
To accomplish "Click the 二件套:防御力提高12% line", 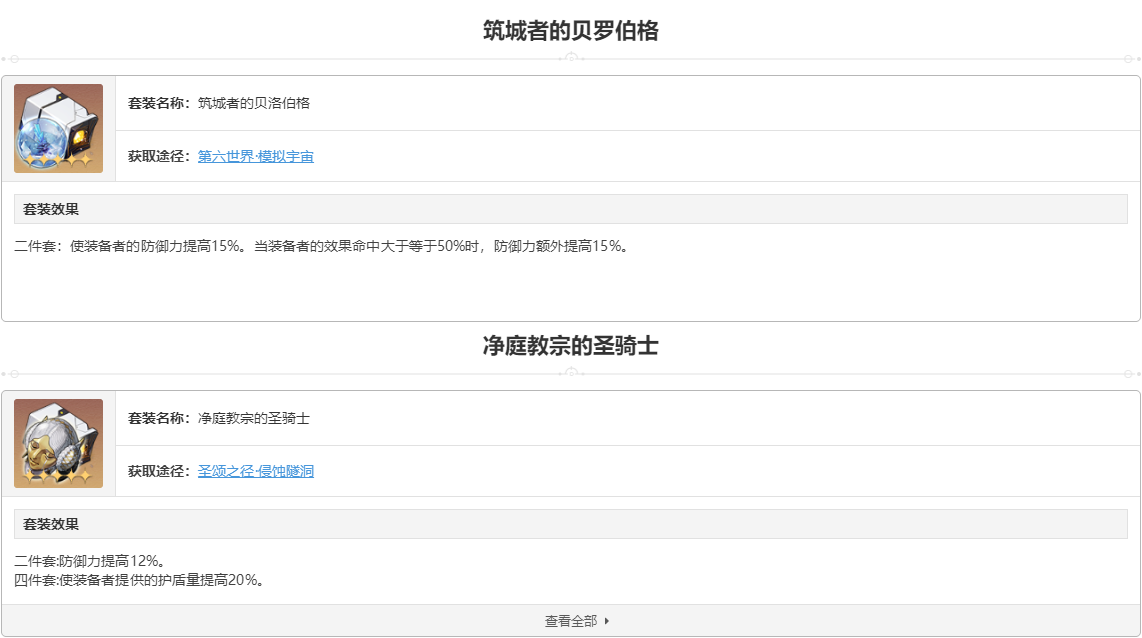I will [90, 561].
